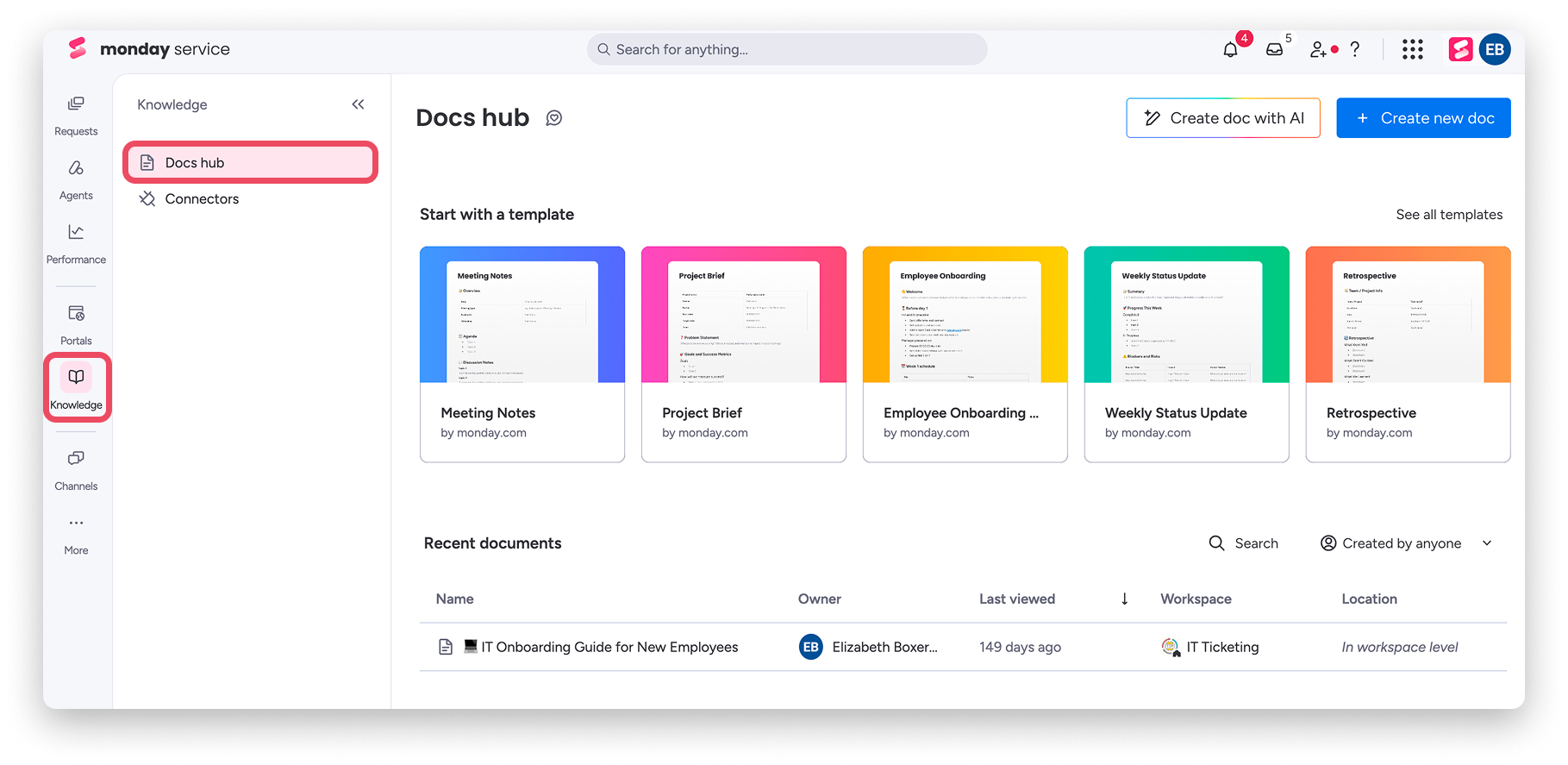Click the feedback icon beside Docs hub

coord(554,118)
